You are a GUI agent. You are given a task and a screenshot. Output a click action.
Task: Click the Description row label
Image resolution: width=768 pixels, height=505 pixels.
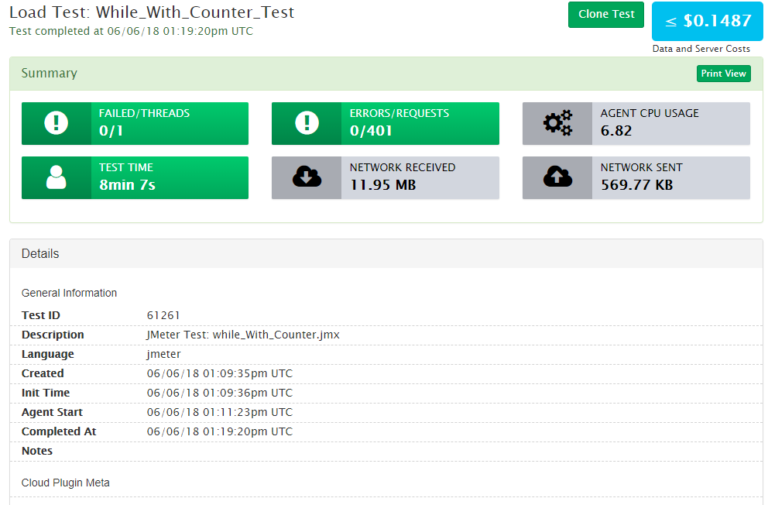(52, 335)
